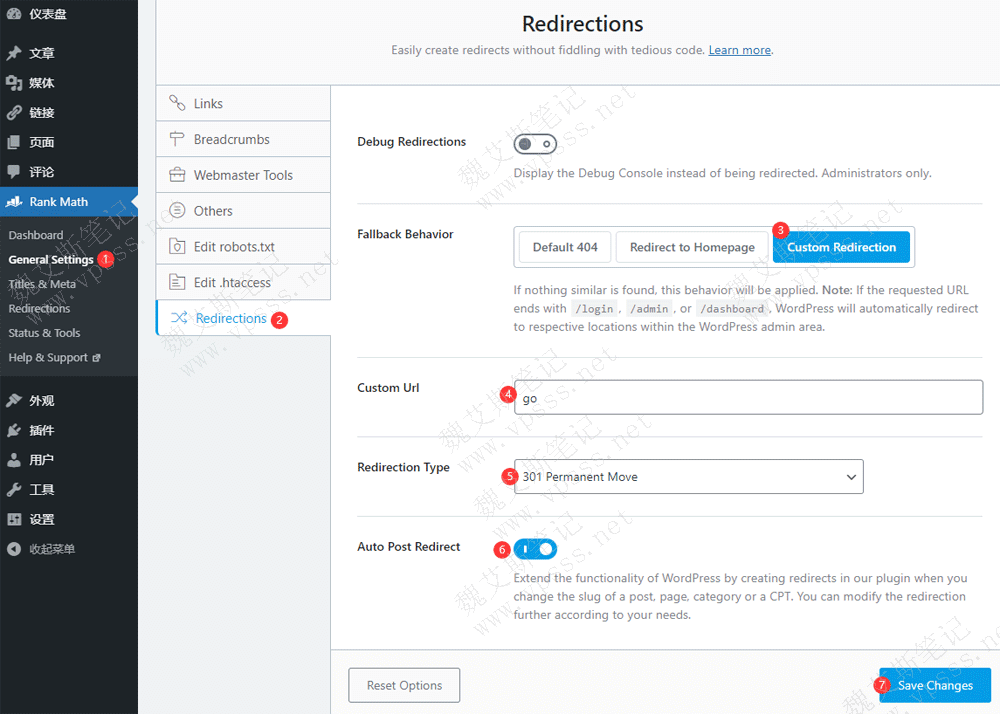Viewport: 1000px width, 714px height.
Task: Go to Titles & Meta submenu
Action: [x=42, y=284]
